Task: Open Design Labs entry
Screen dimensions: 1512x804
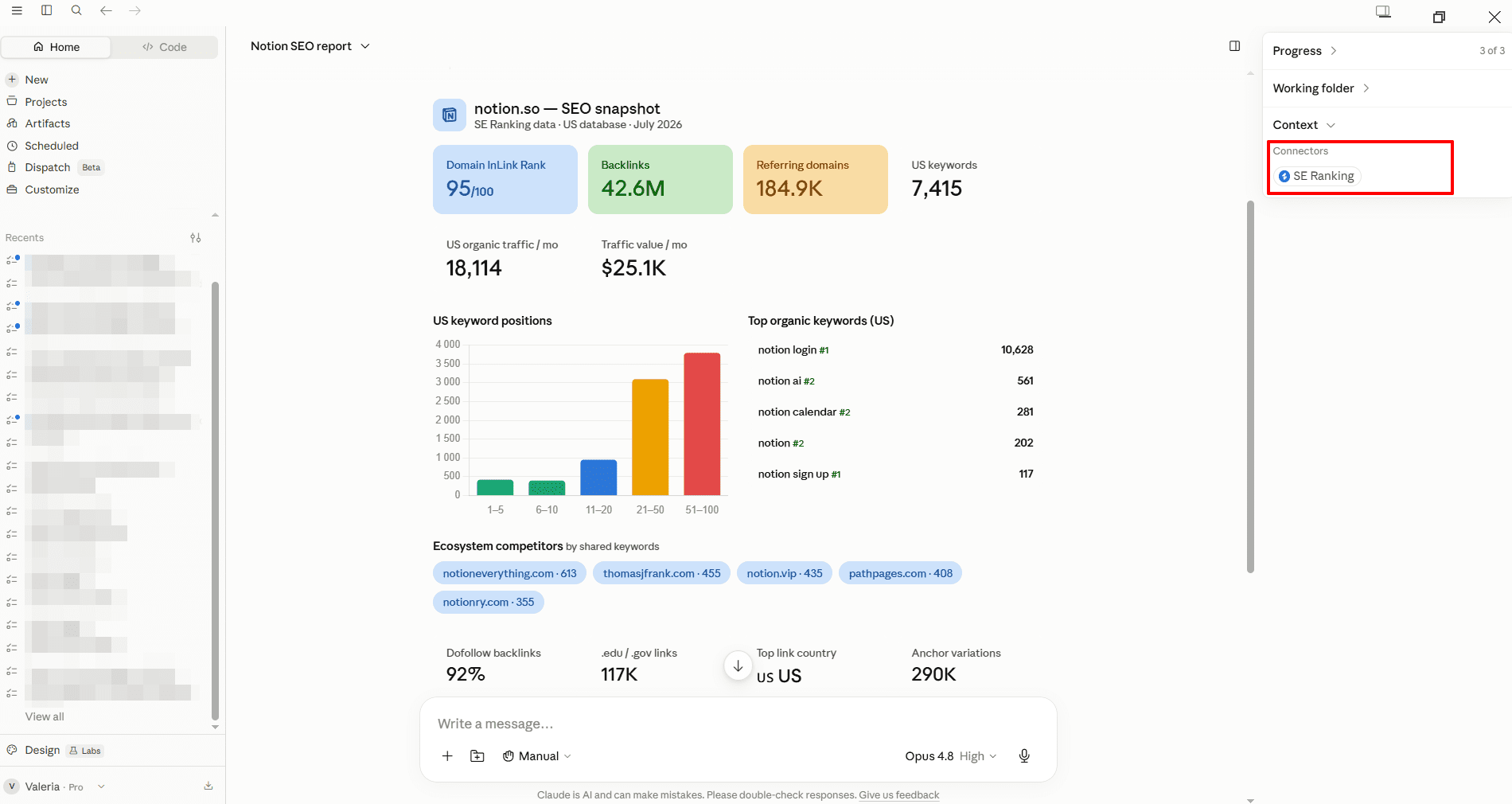Action: tap(55, 750)
